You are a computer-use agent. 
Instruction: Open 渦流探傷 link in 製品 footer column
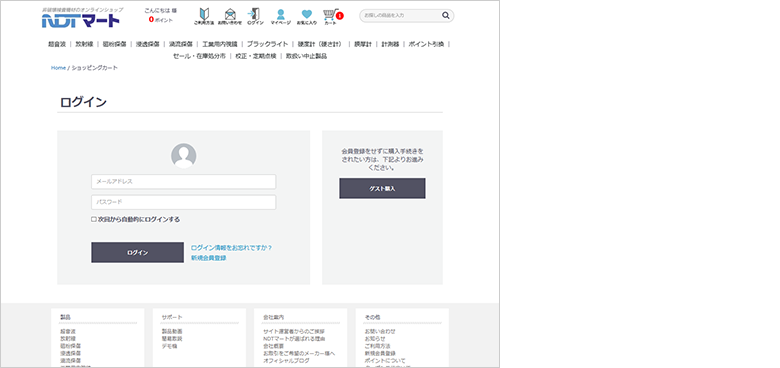click(x=71, y=361)
